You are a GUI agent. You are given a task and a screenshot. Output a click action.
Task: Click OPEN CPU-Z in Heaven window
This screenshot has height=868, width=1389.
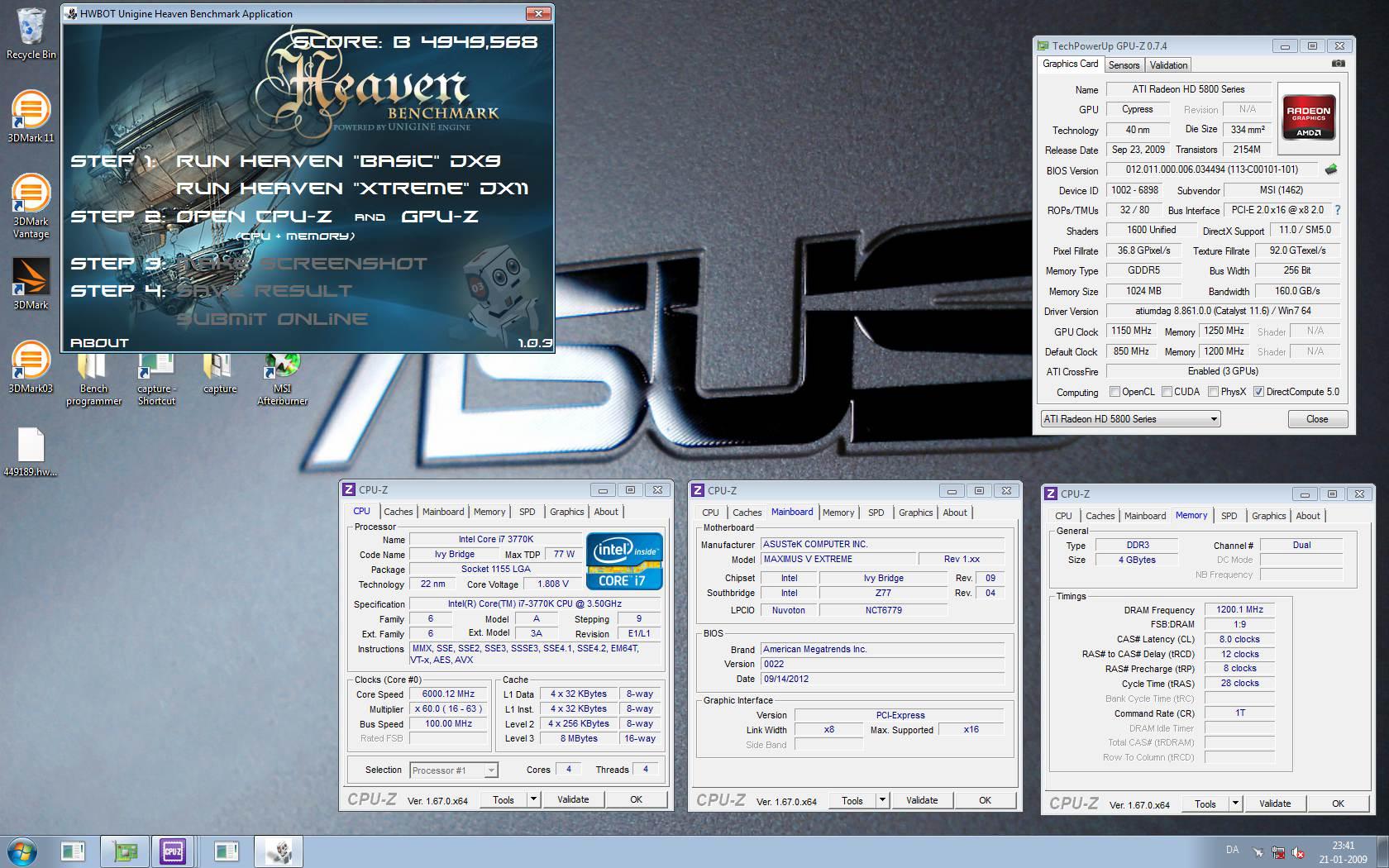tap(254, 217)
